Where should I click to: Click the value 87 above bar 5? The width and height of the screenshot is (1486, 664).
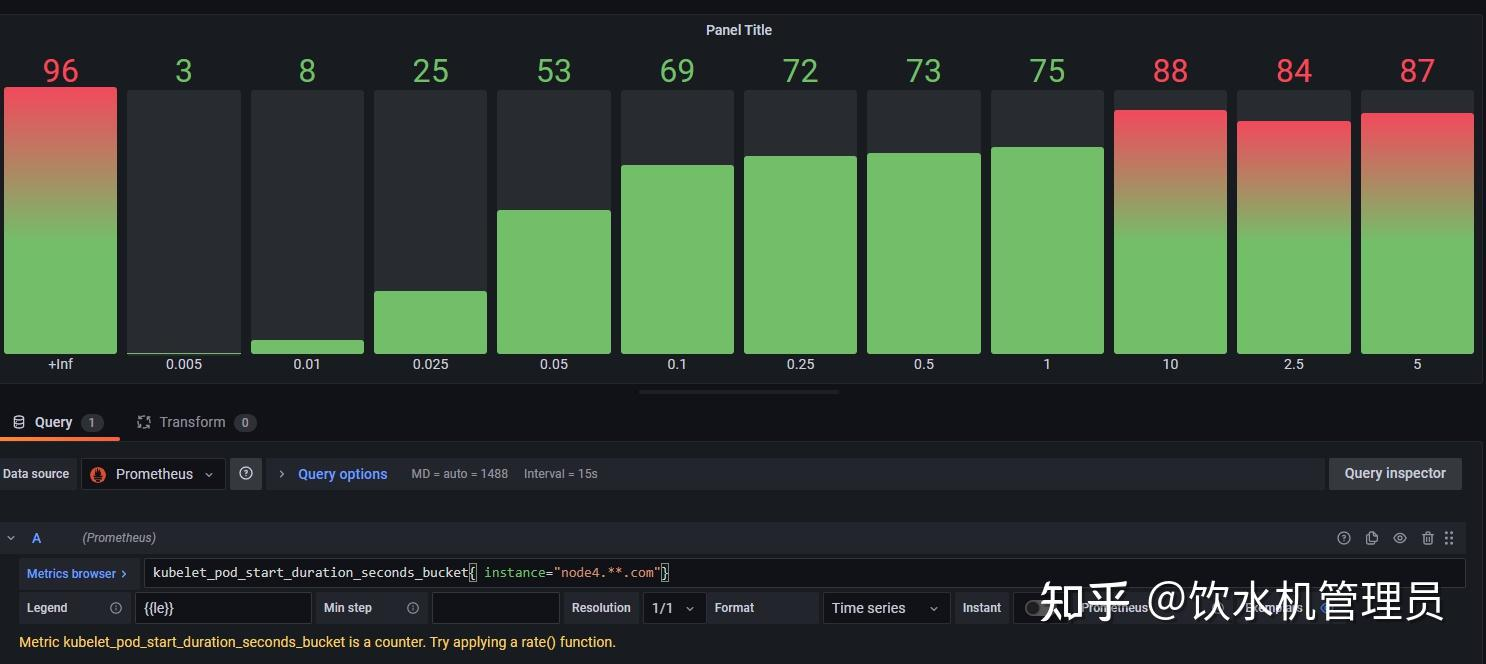pos(1417,71)
